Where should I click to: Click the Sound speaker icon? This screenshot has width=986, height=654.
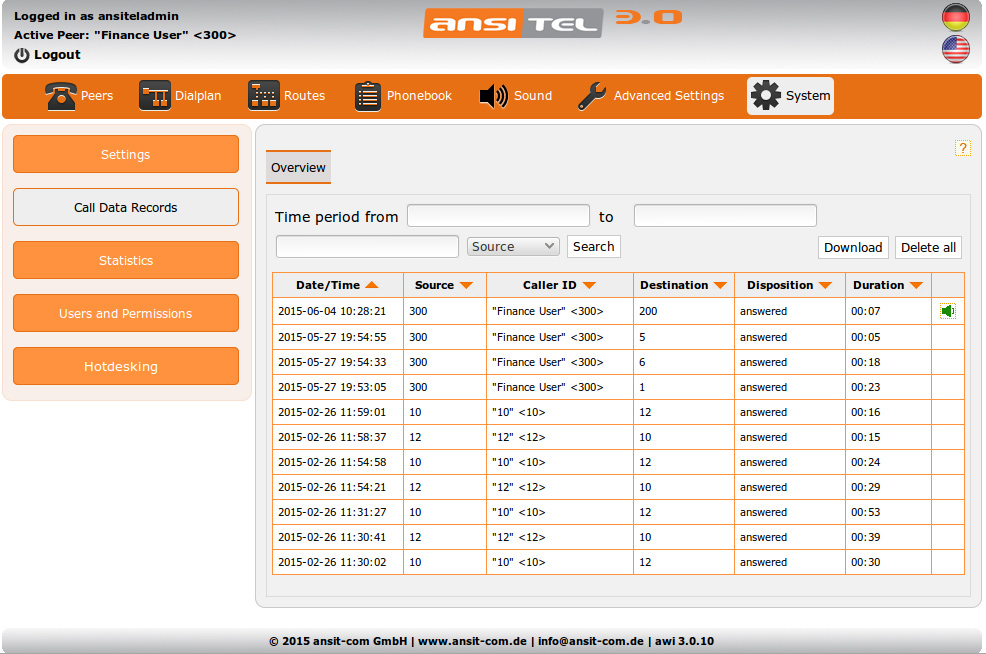[x=494, y=96]
